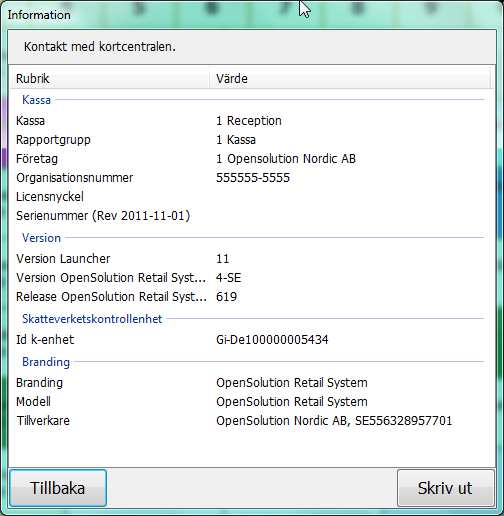Click the value Gi-De100000005434
The width and height of the screenshot is (504, 516).
click(272, 340)
